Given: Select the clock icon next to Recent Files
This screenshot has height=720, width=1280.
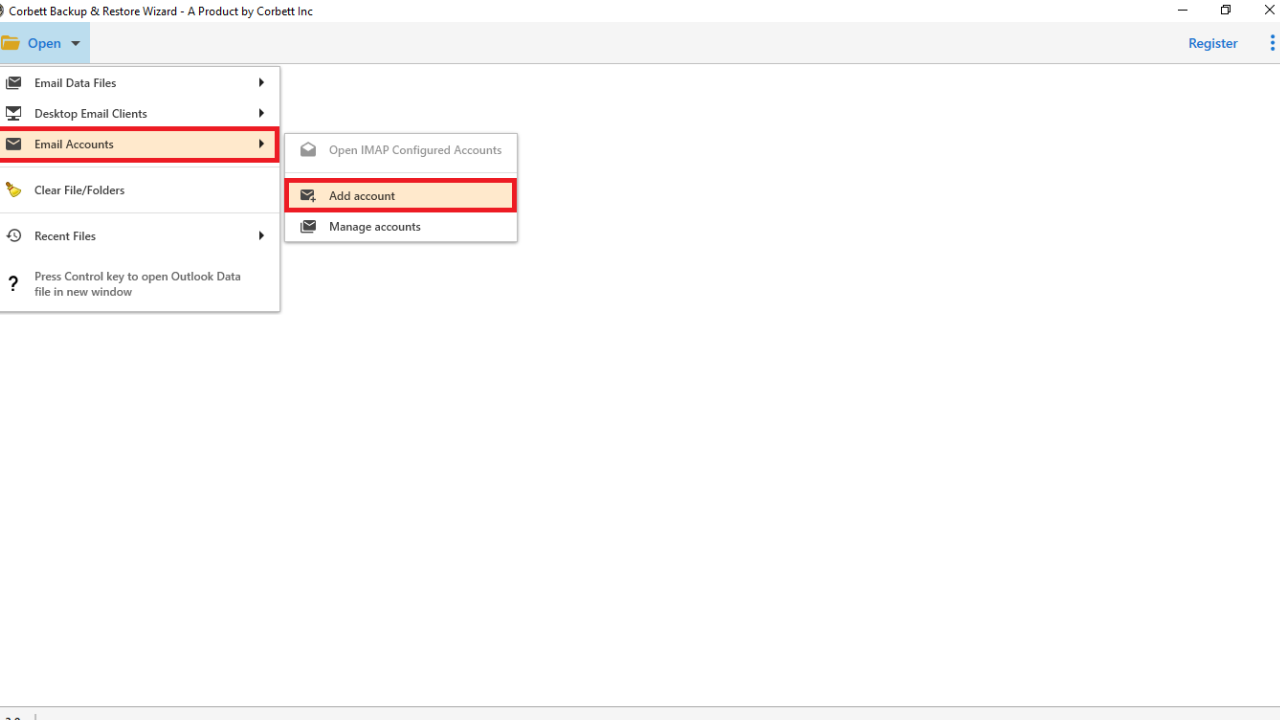Looking at the screenshot, I should coord(14,235).
